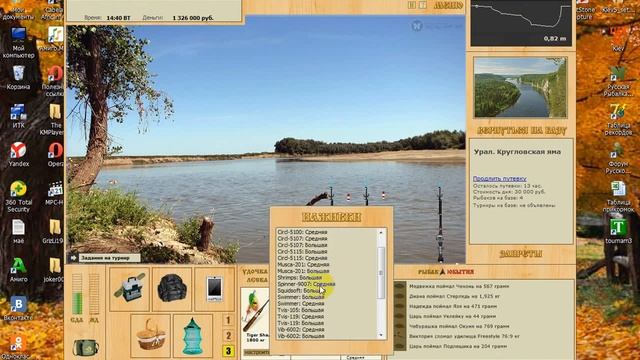This screenshot has height=360, width=640.
Task: Open the tournam3 desktop file
Action: tap(618, 231)
